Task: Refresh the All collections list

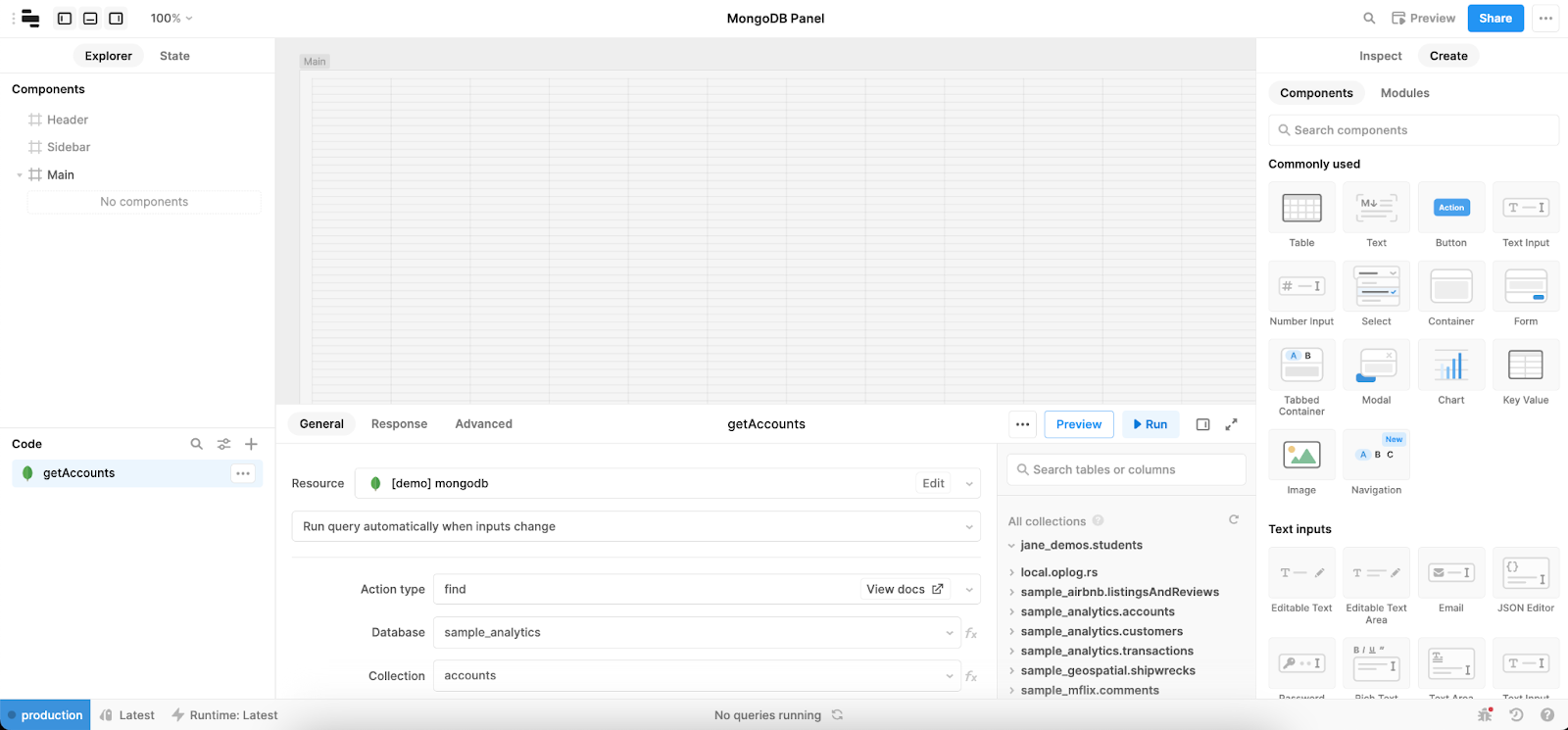Action: (1234, 519)
